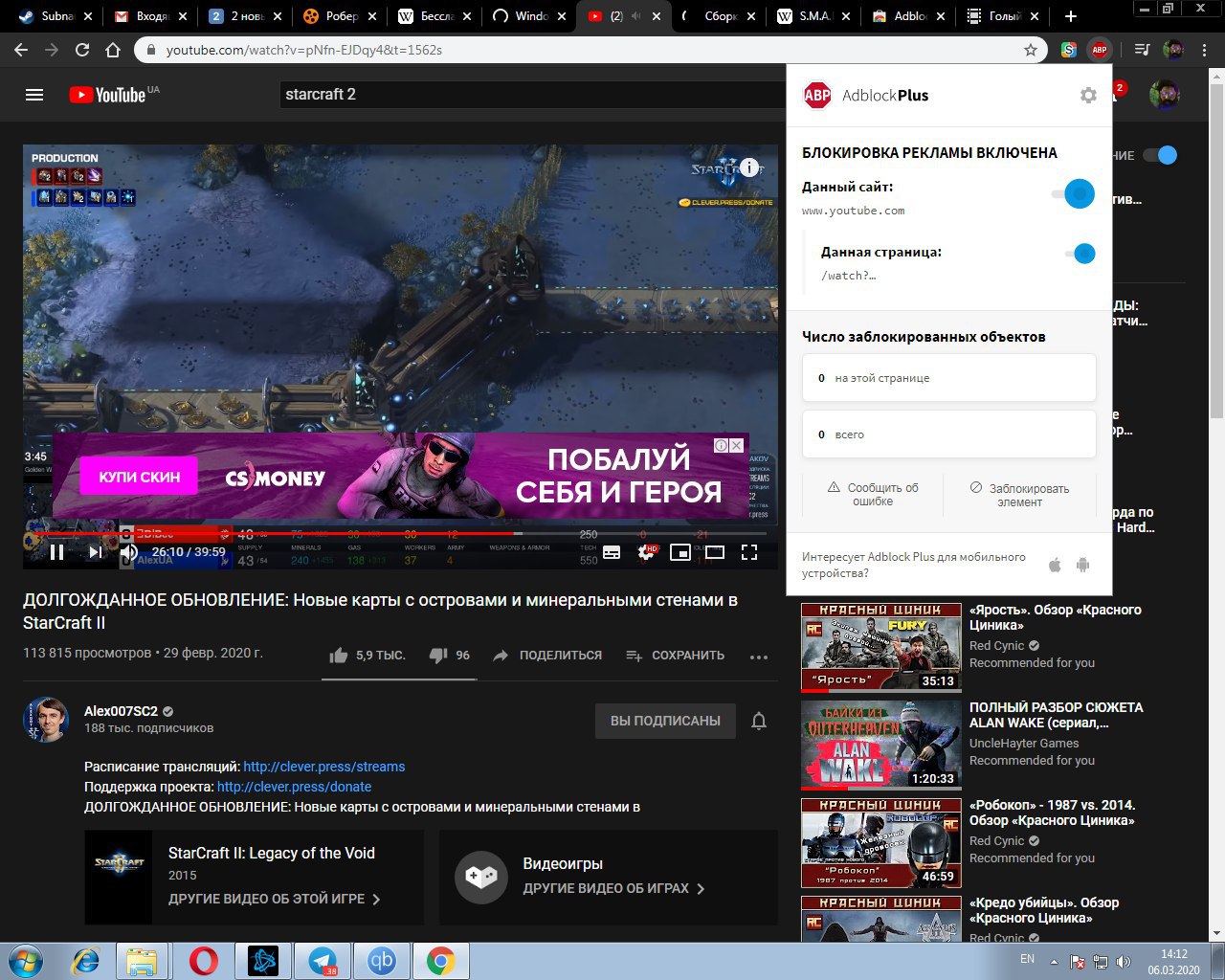Open Windows Start menu

(26, 961)
